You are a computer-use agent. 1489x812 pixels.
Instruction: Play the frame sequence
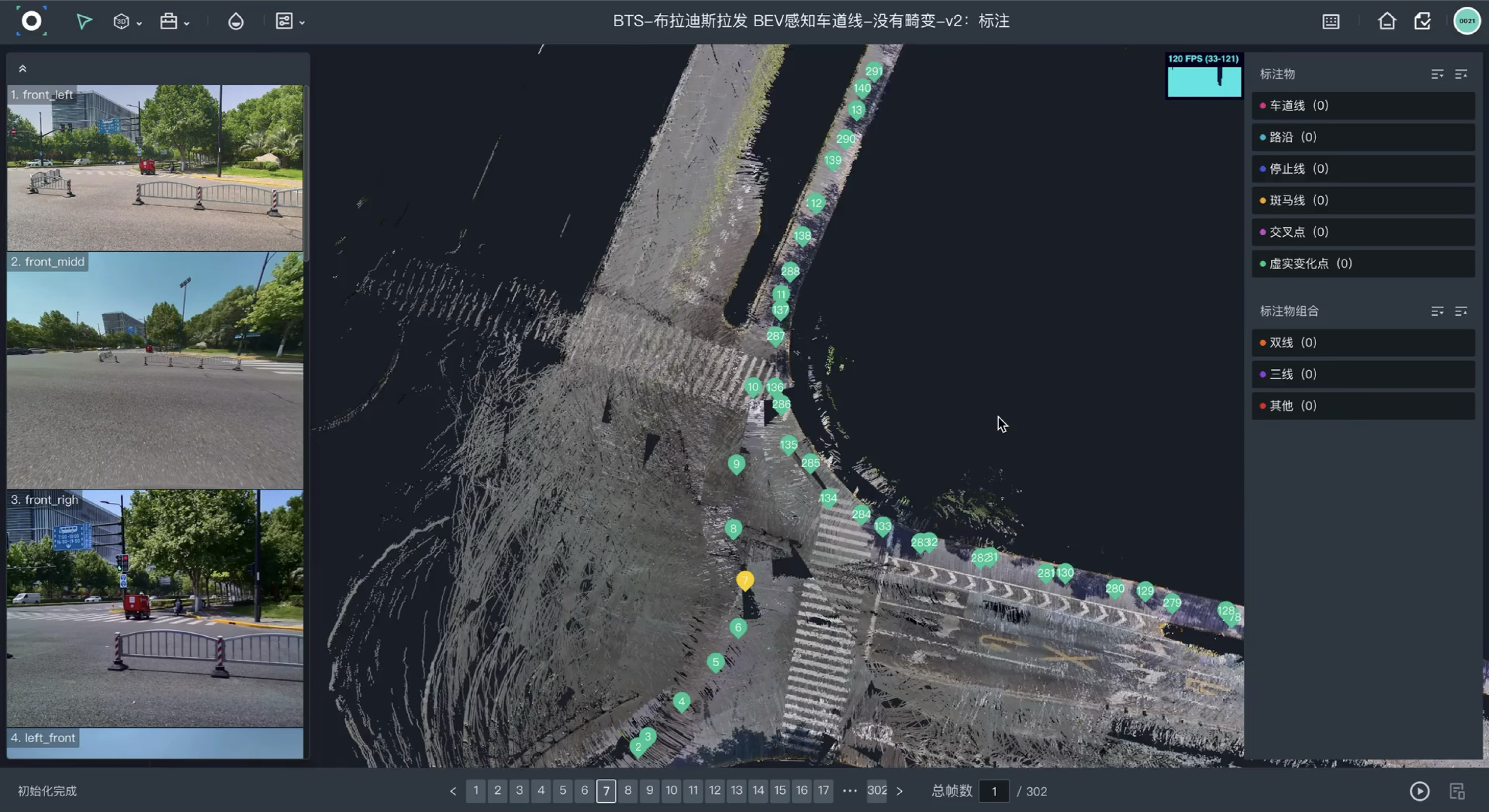click(x=1419, y=791)
